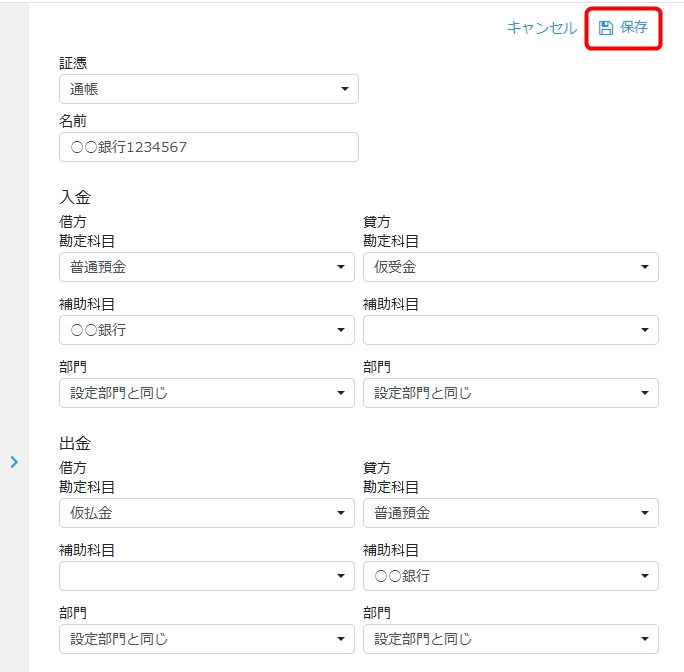
Task: Open 入金 借方 部門 dropdown
Action: [207, 393]
